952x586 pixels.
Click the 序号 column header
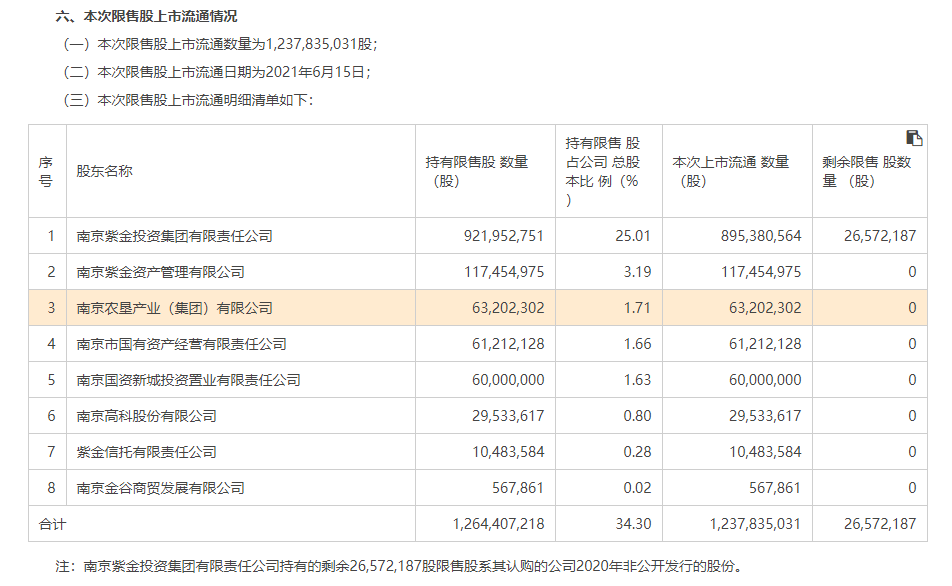pos(46,171)
